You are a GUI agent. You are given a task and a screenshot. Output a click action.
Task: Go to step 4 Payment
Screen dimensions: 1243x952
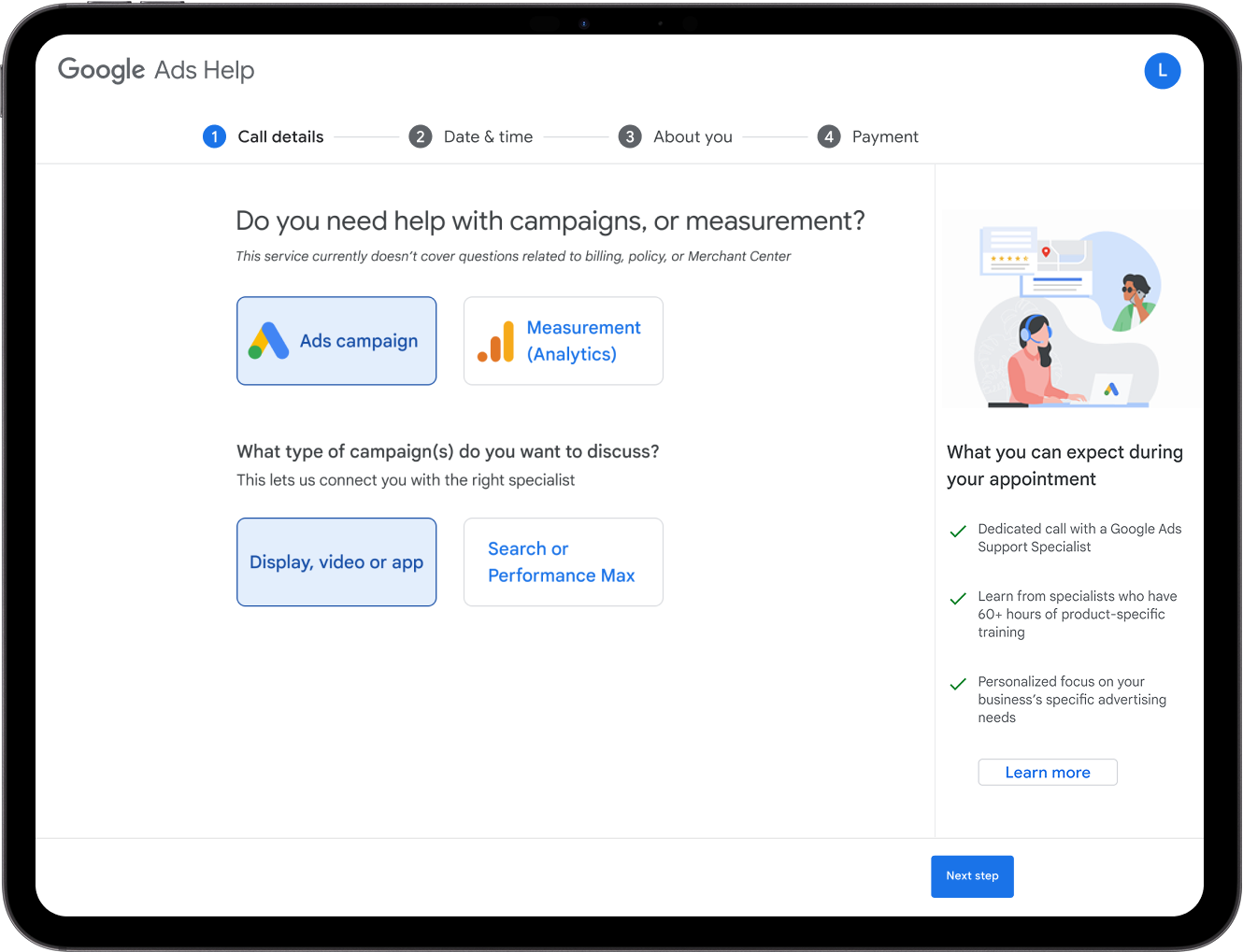pyautogui.click(x=868, y=136)
